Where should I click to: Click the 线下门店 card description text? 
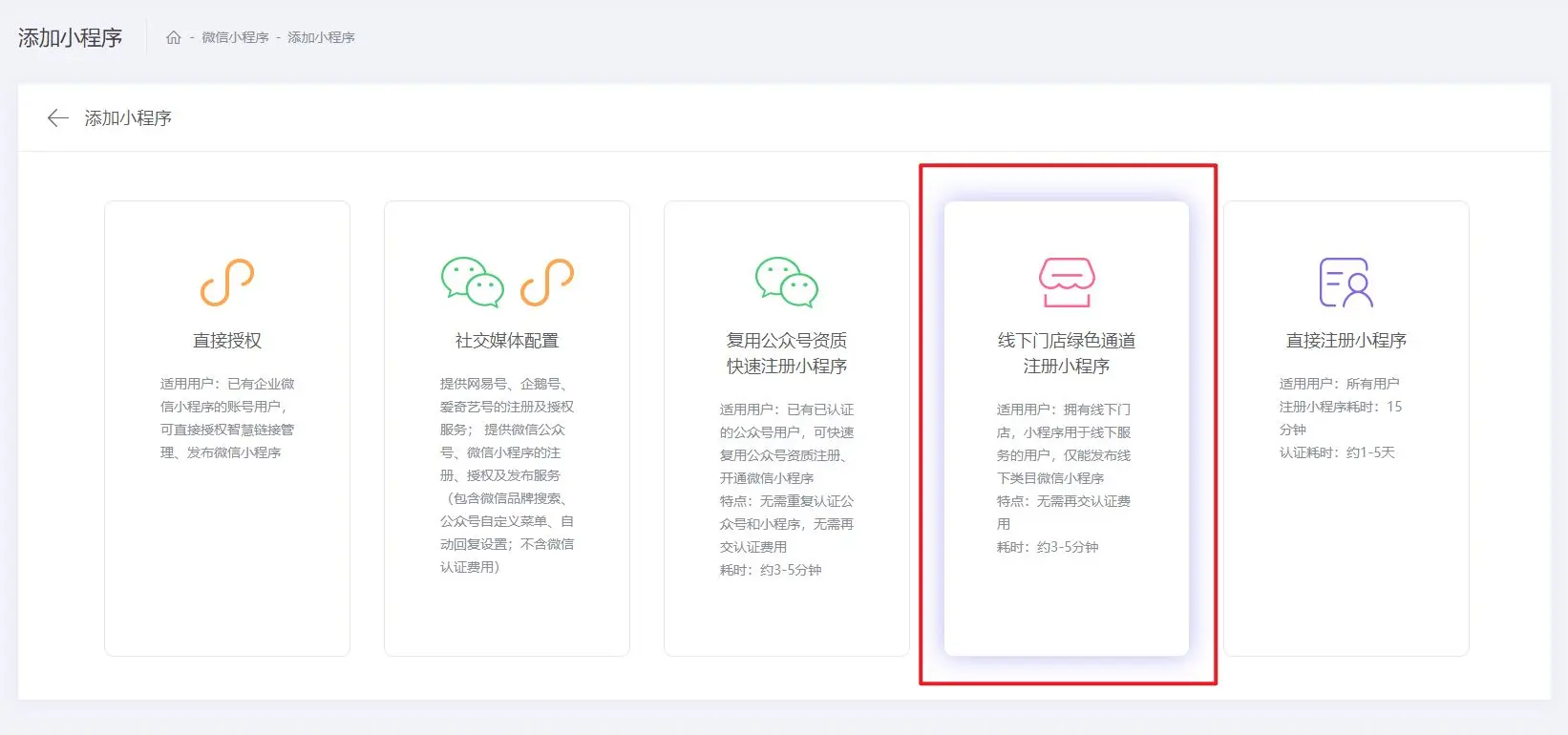(x=1064, y=477)
